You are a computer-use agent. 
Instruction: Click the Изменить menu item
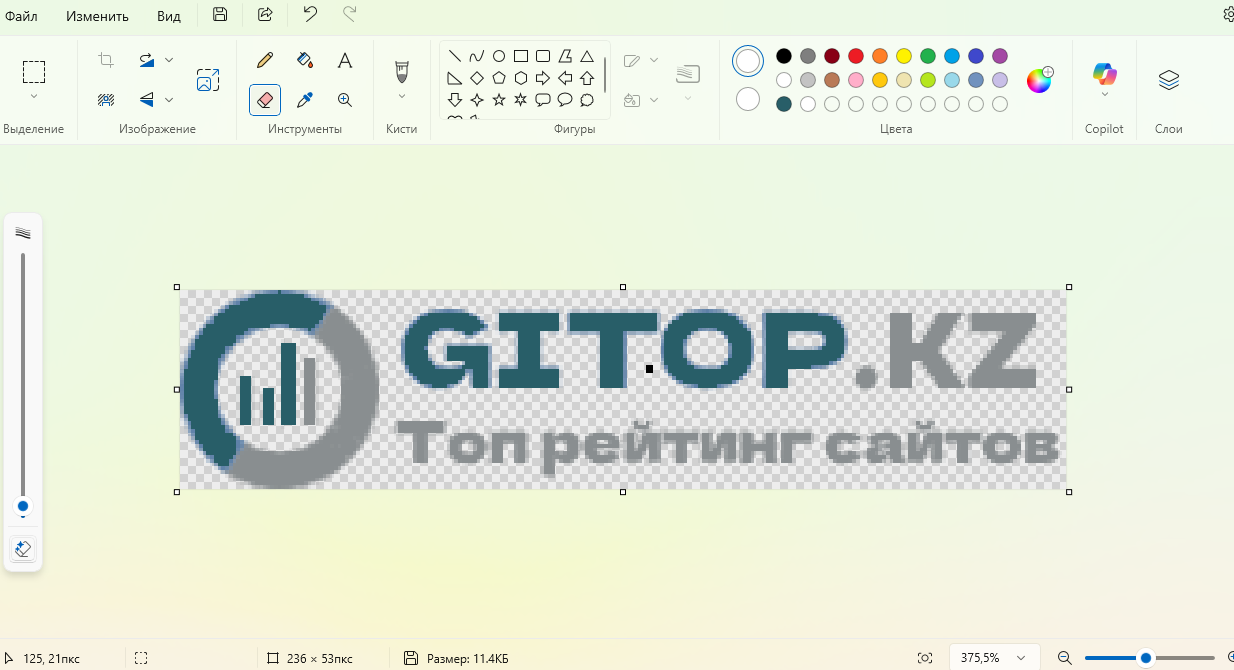[97, 16]
